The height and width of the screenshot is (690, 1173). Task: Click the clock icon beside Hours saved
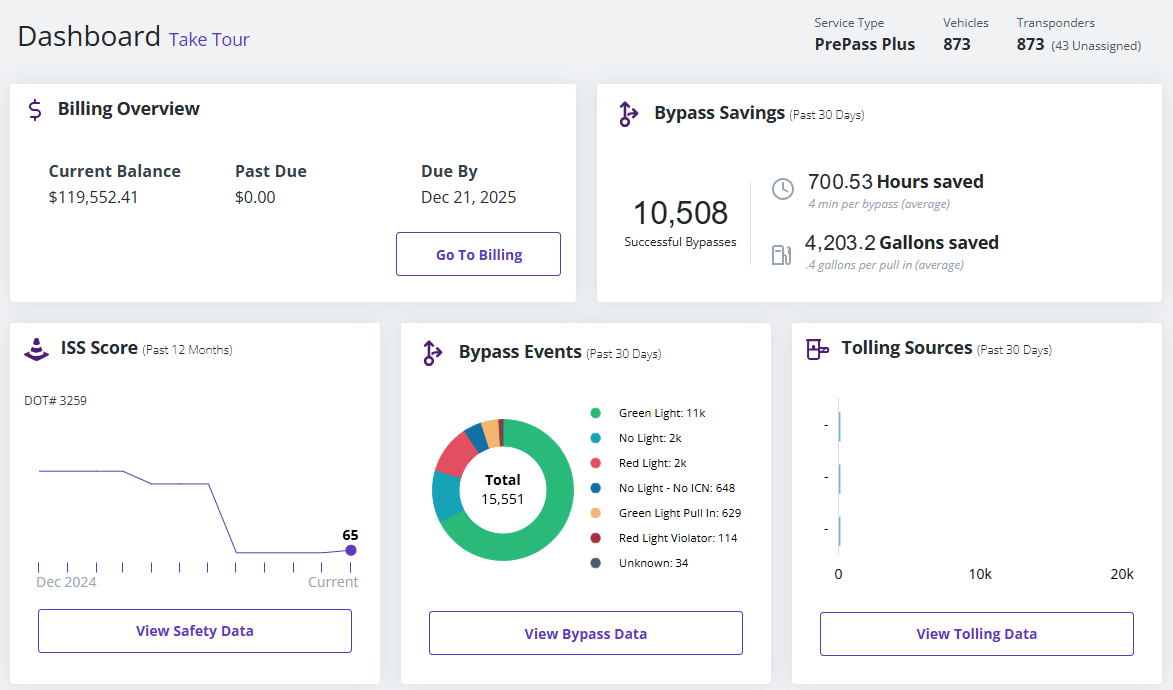tap(782, 189)
